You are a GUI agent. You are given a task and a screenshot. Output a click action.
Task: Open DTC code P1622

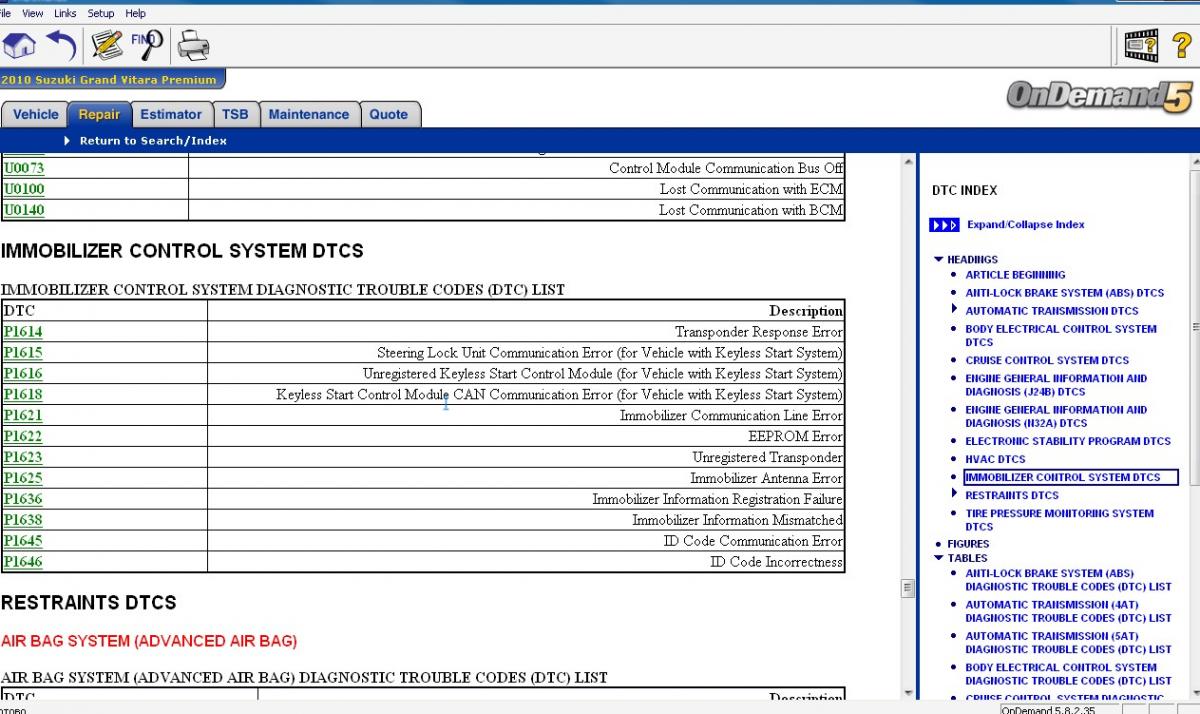pyautogui.click(x=23, y=437)
